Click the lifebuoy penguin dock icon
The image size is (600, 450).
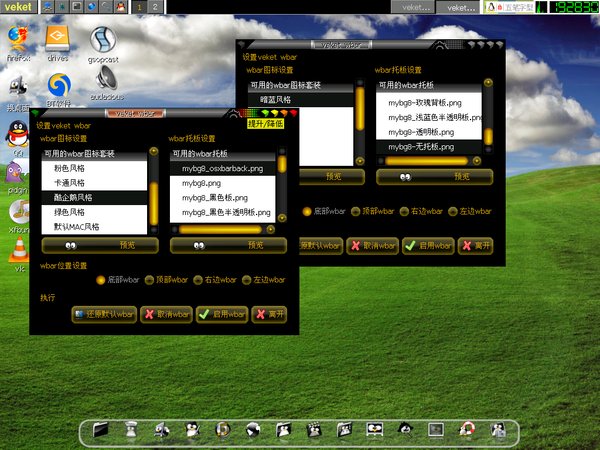pyautogui.click(x=467, y=429)
